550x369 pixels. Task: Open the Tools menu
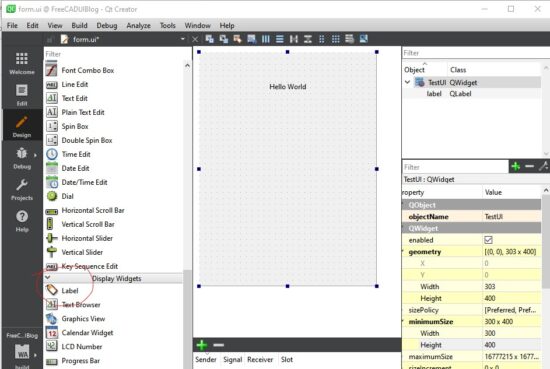tap(167, 25)
